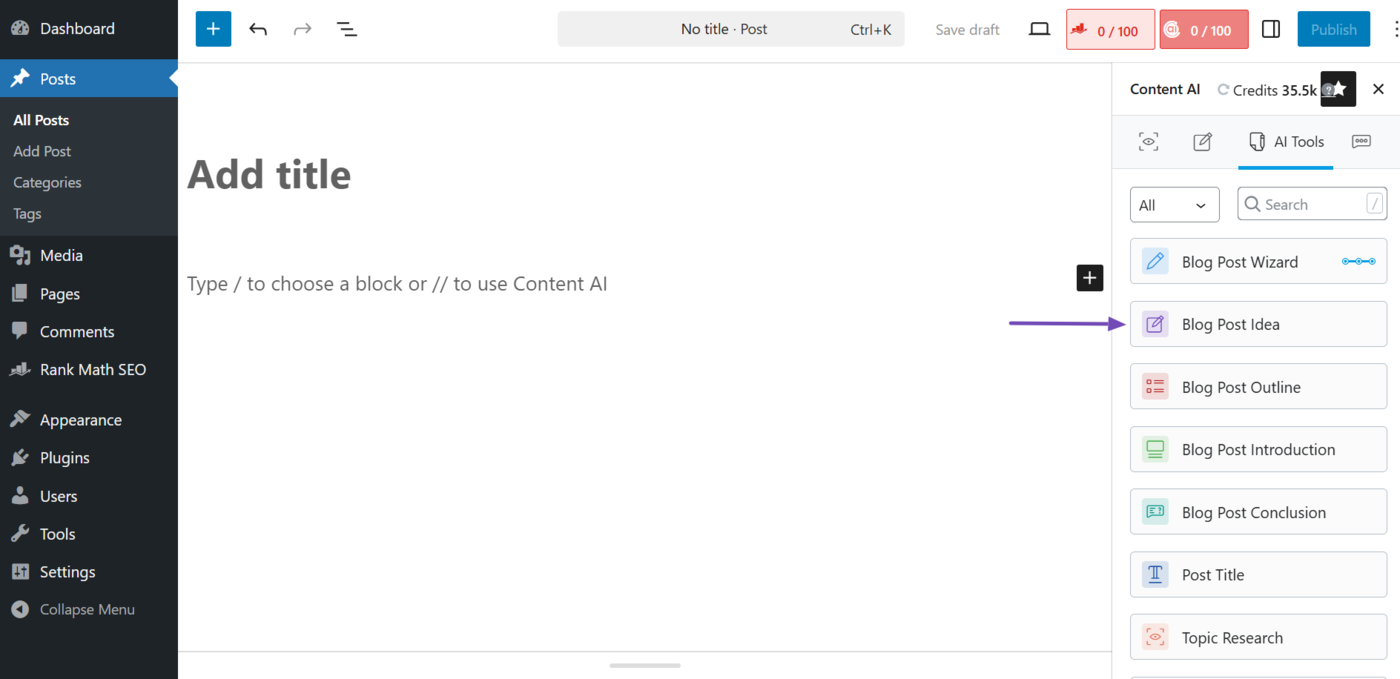
Task: Select the pencil Write icon in Content AI
Action: coord(1201,142)
